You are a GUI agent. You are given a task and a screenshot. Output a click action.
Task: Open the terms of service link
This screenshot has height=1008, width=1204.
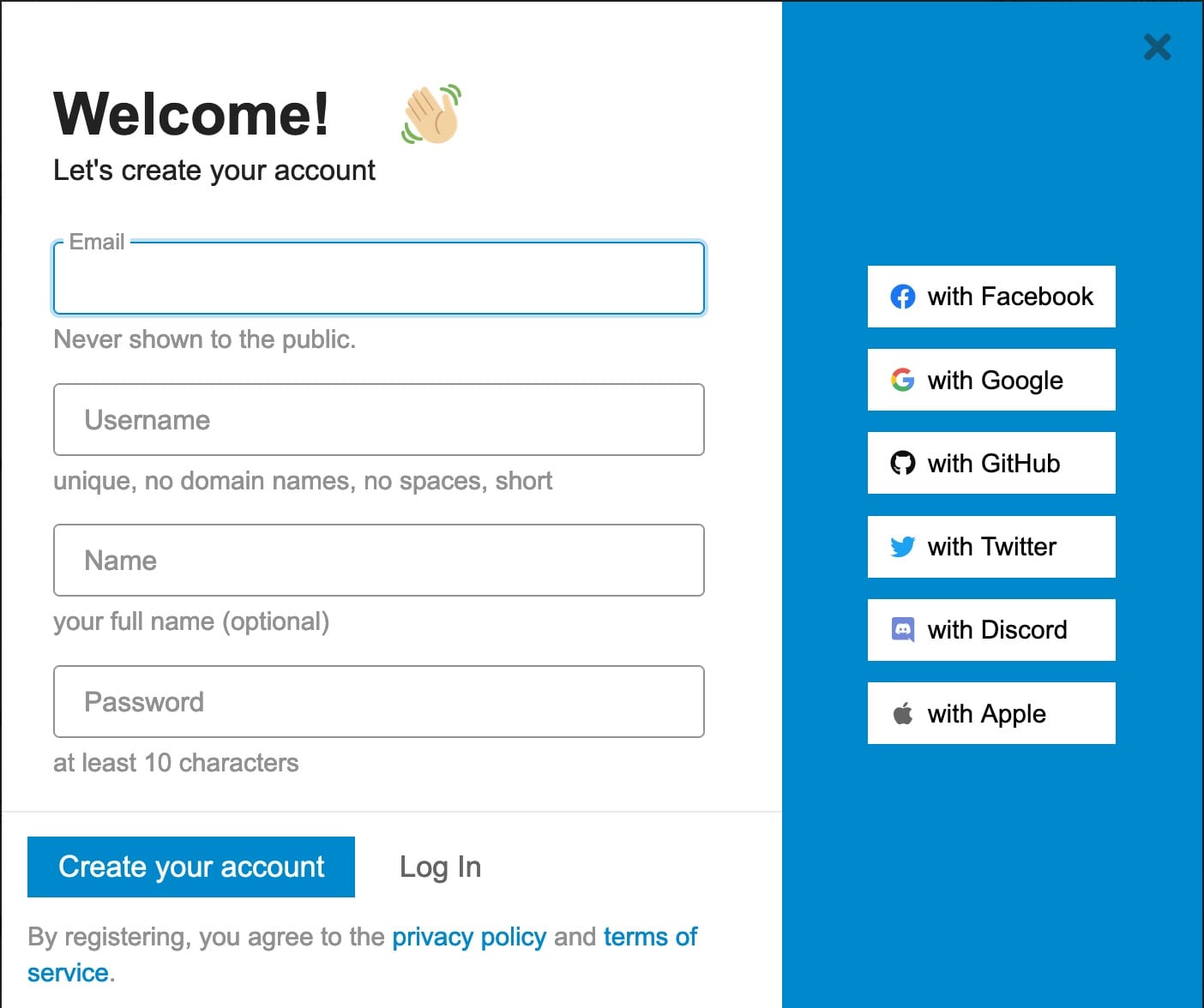pyautogui.click(x=649, y=936)
